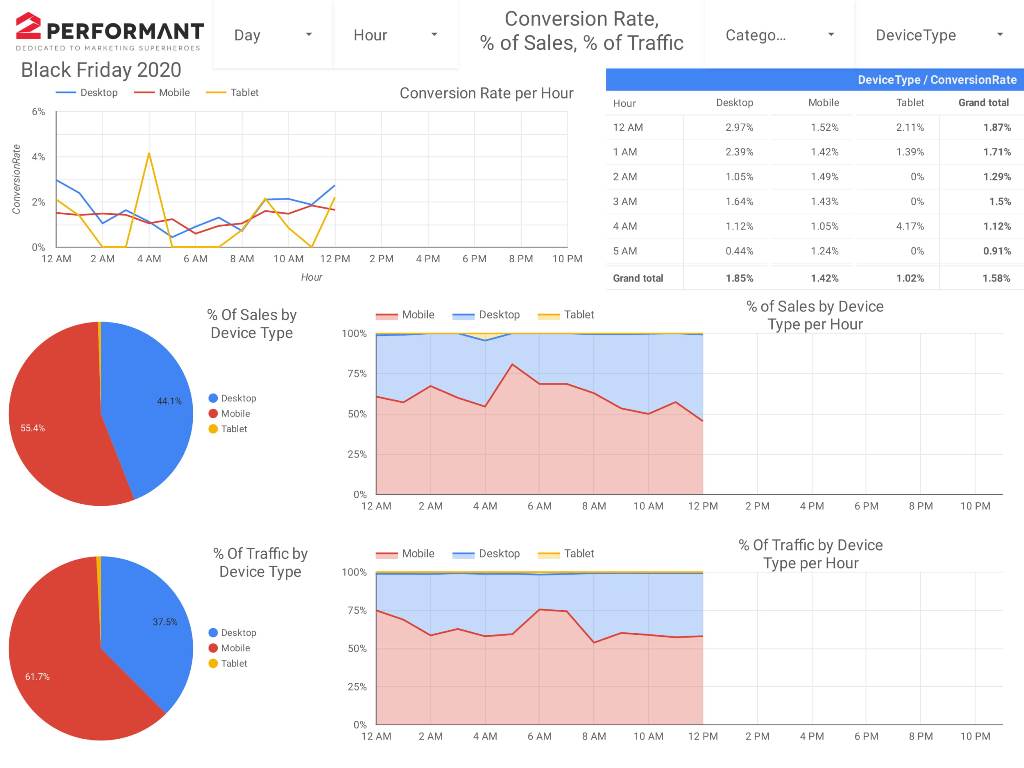The image size is (1024, 768).
Task: Sort table by the Hour column header
Action: click(x=625, y=103)
